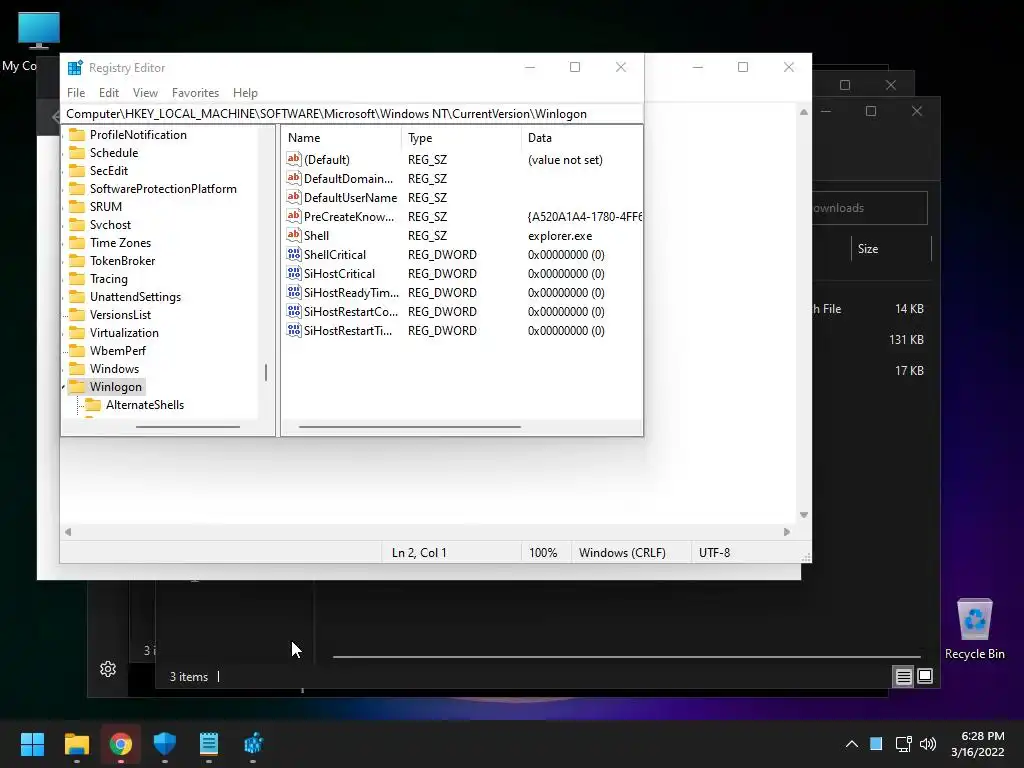Click the Registry Editor title bar icon

(75, 67)
